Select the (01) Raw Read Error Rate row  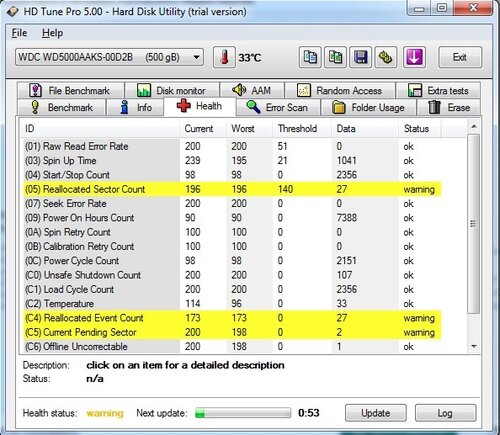[232, 146]
